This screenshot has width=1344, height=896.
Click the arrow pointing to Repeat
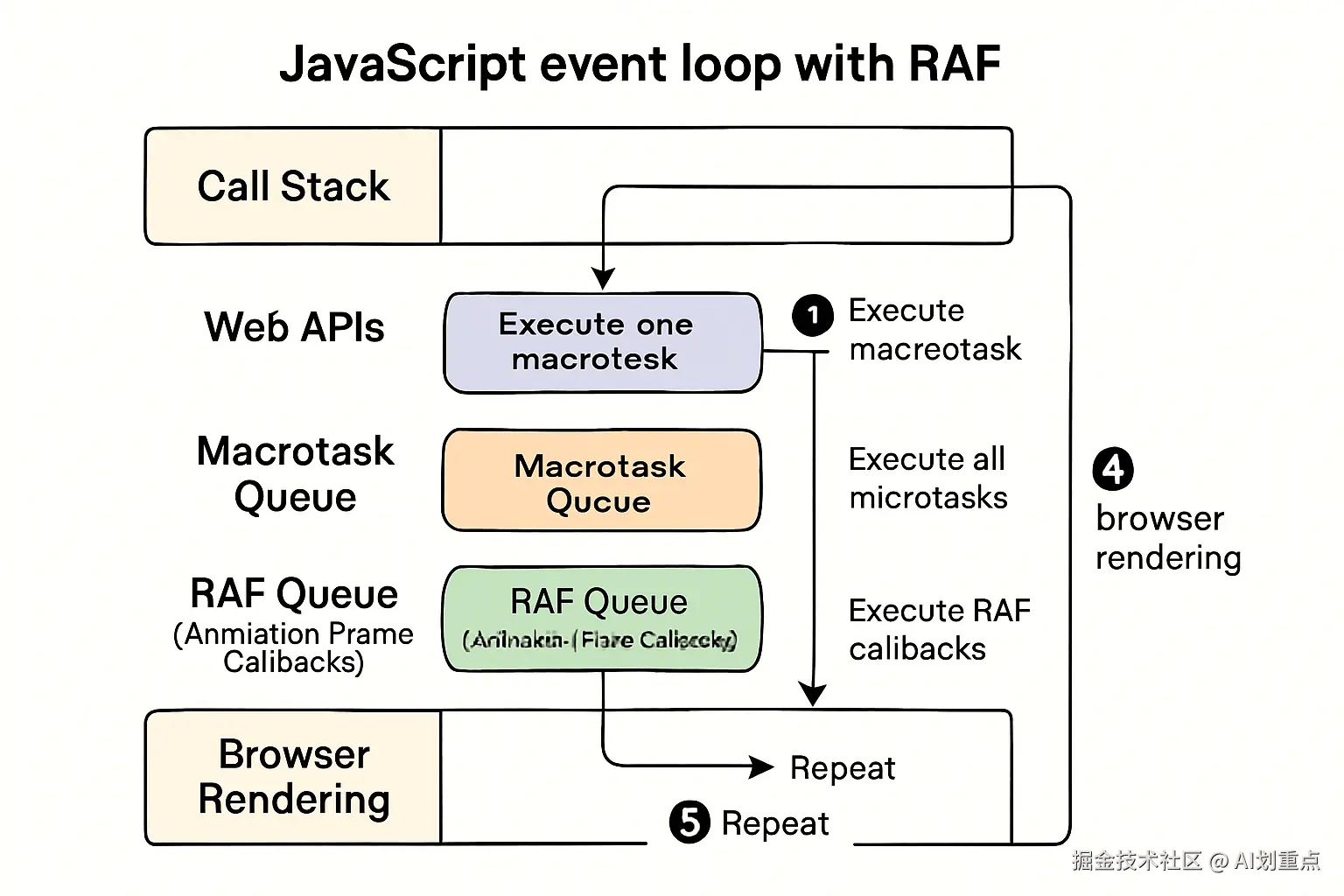[761, 767]
